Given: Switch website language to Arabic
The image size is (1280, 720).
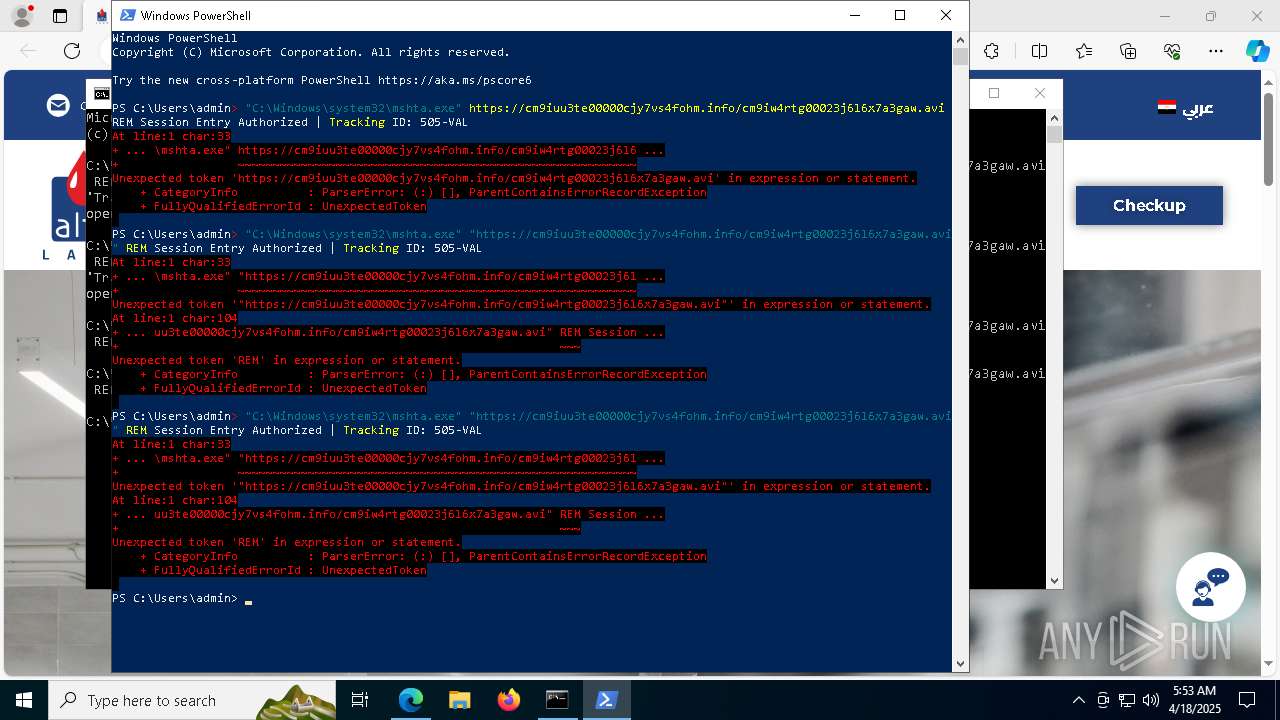Looking at the screenshot, I should click(x=1186, y=107).
